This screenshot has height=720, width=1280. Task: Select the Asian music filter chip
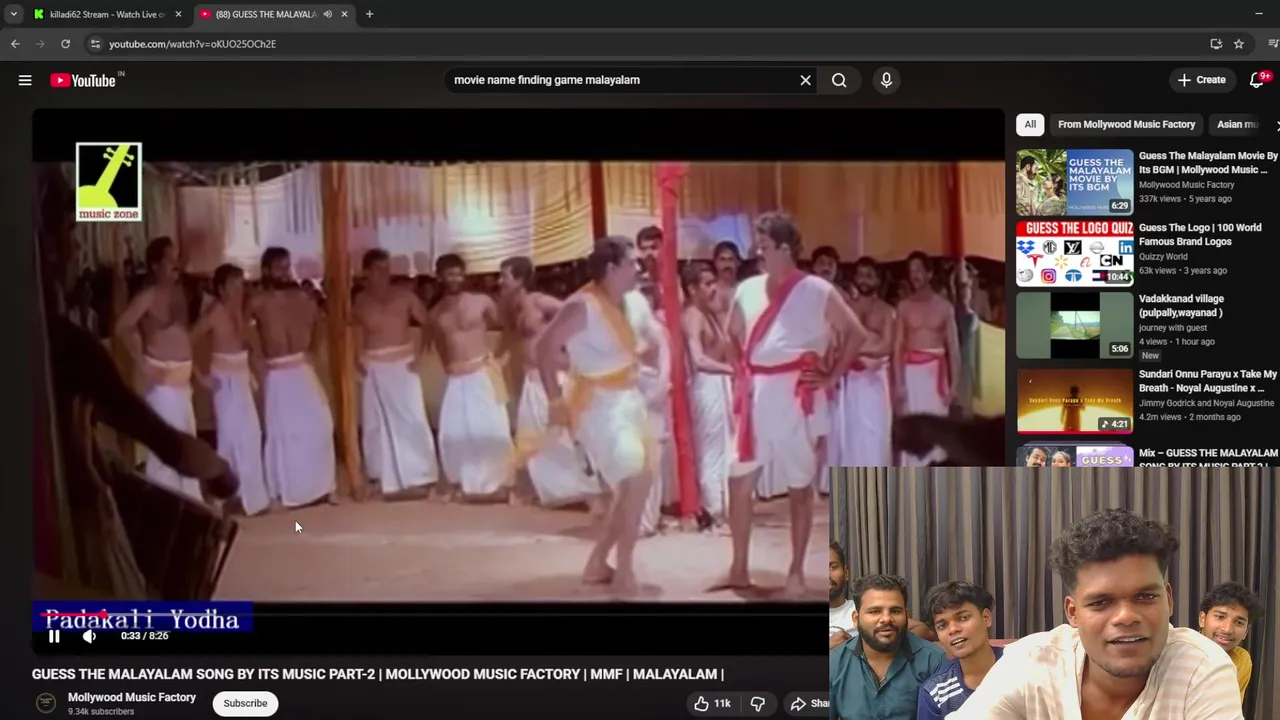tap(1238, 124)
